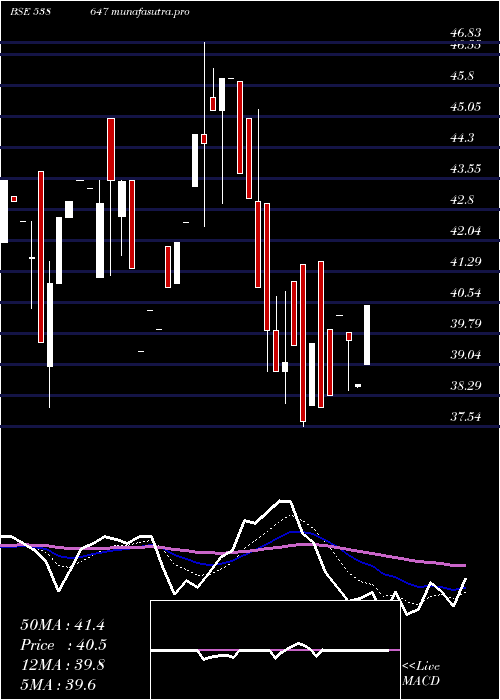The image size is (500, 700).
Task: Click the 42.8 price axis label
Action: tap(462, 200)
